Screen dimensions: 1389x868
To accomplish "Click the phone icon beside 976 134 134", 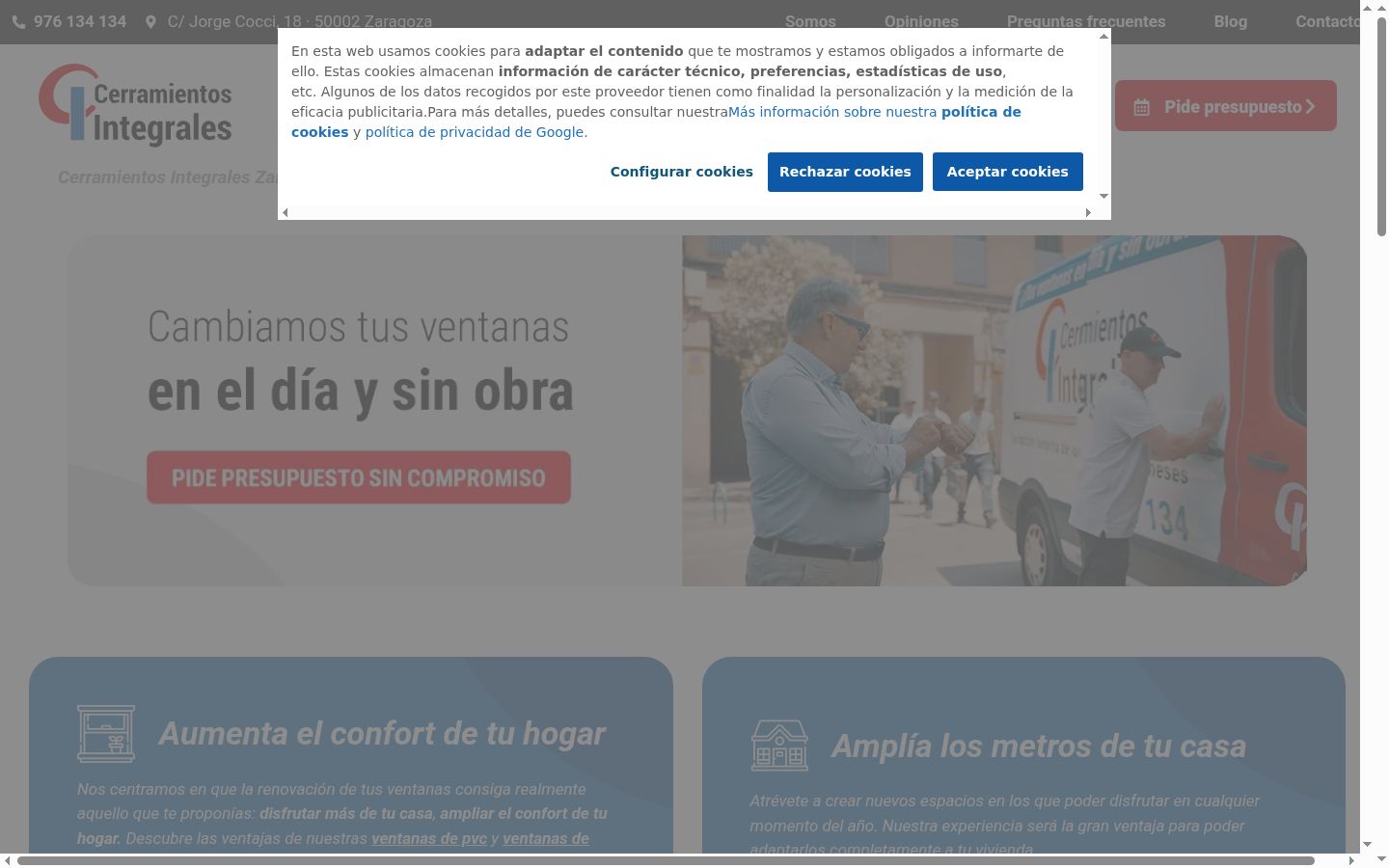I will coord(19,22).
